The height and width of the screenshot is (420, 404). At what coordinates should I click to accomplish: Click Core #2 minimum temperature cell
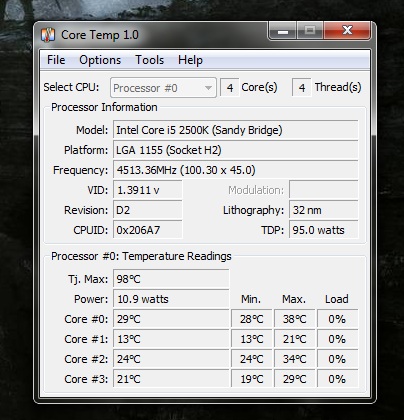tap(252, 359)
